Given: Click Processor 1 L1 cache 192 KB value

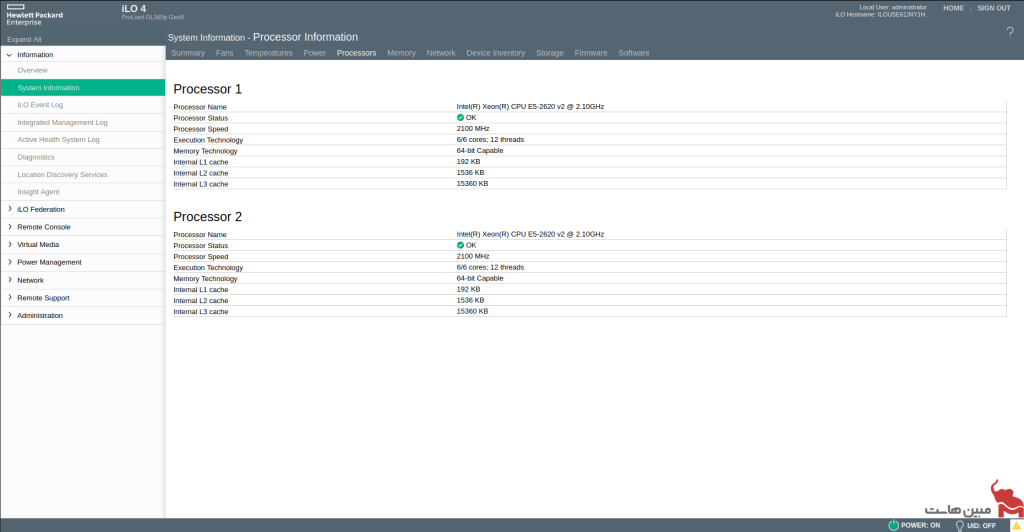Looking at the screenshot, I should [x=468, y=162].
